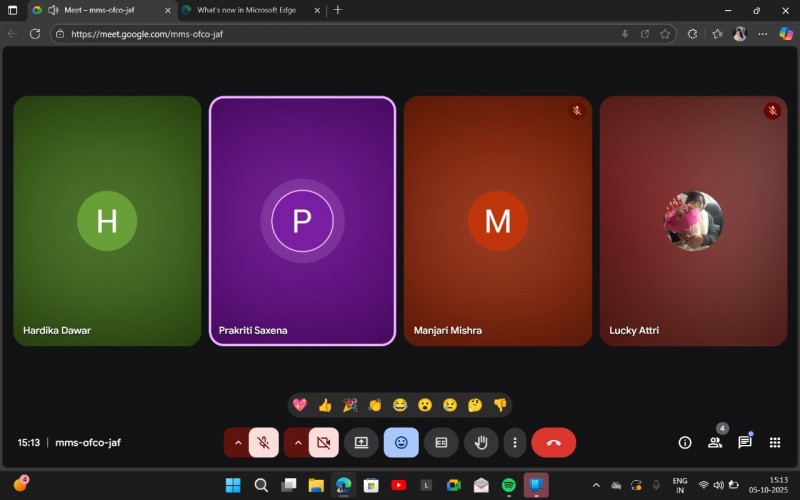This screenshot has width=800, height=500.
Task: Raise hand in the meeting
Action: [x=481, y=442]
